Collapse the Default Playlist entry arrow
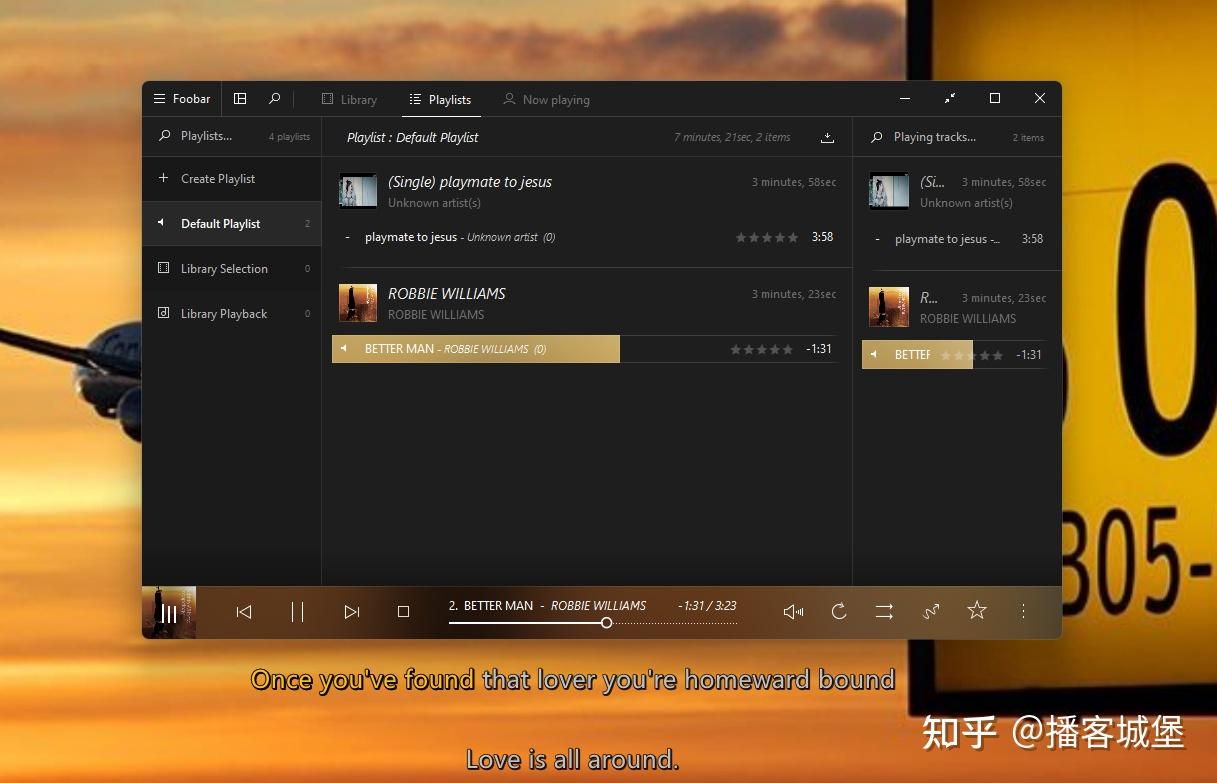Image resolution: width=1217 pixels, height=783 pixels. pyautogui.click(x=159, y=223)
